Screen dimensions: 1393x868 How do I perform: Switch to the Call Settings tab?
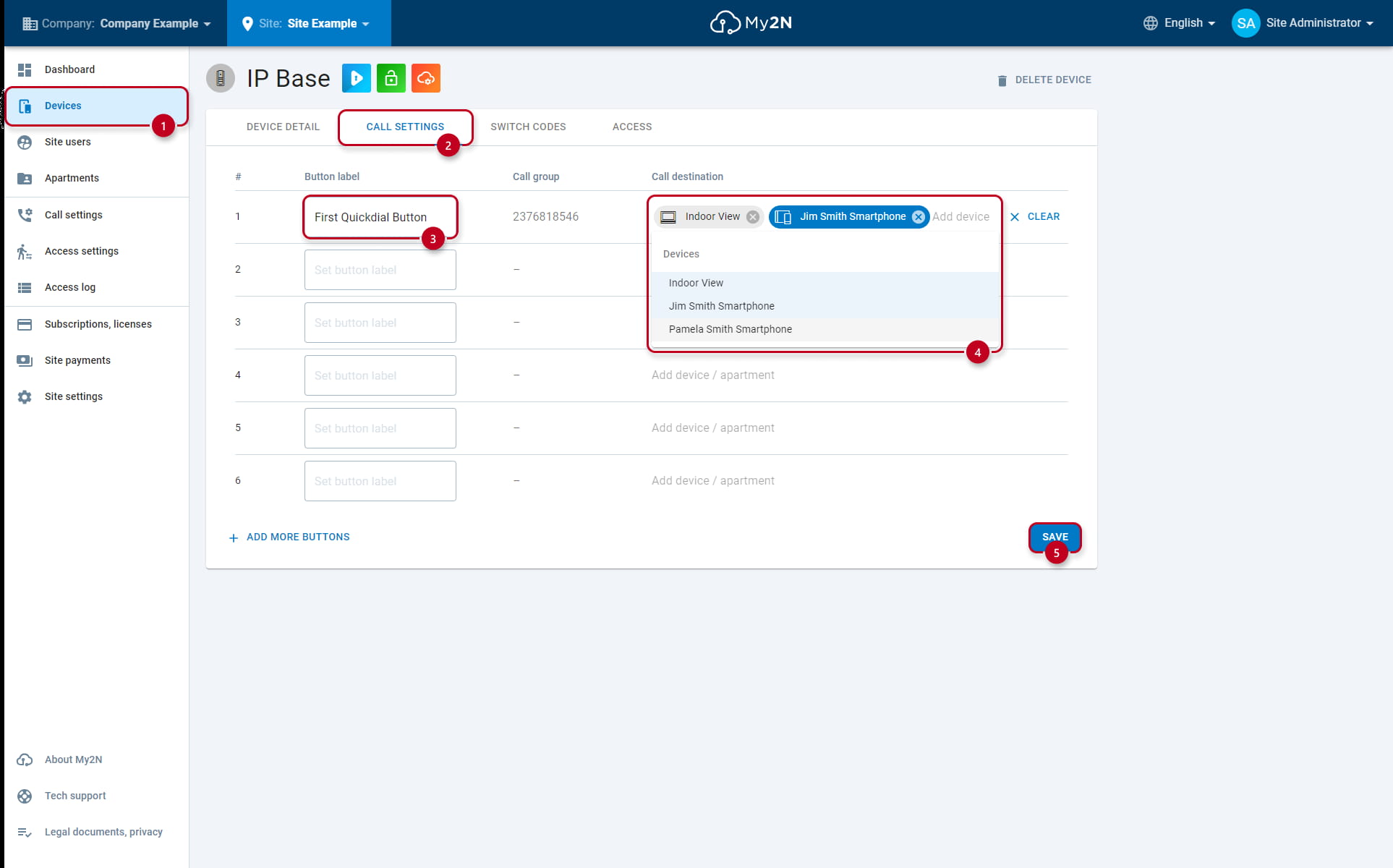(405, 127)
